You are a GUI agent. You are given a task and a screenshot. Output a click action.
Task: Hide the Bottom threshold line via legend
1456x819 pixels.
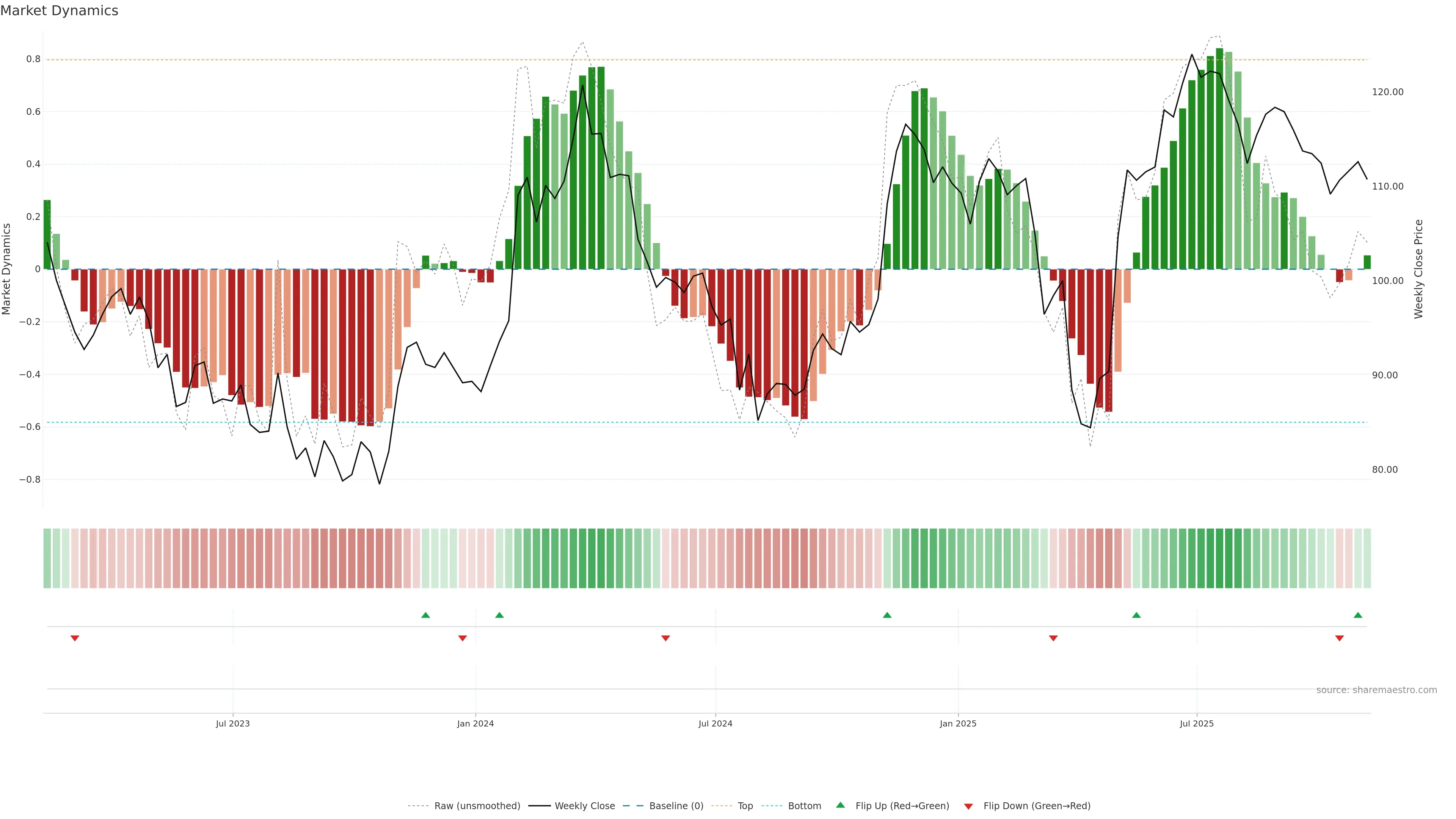tap(804, 806)
